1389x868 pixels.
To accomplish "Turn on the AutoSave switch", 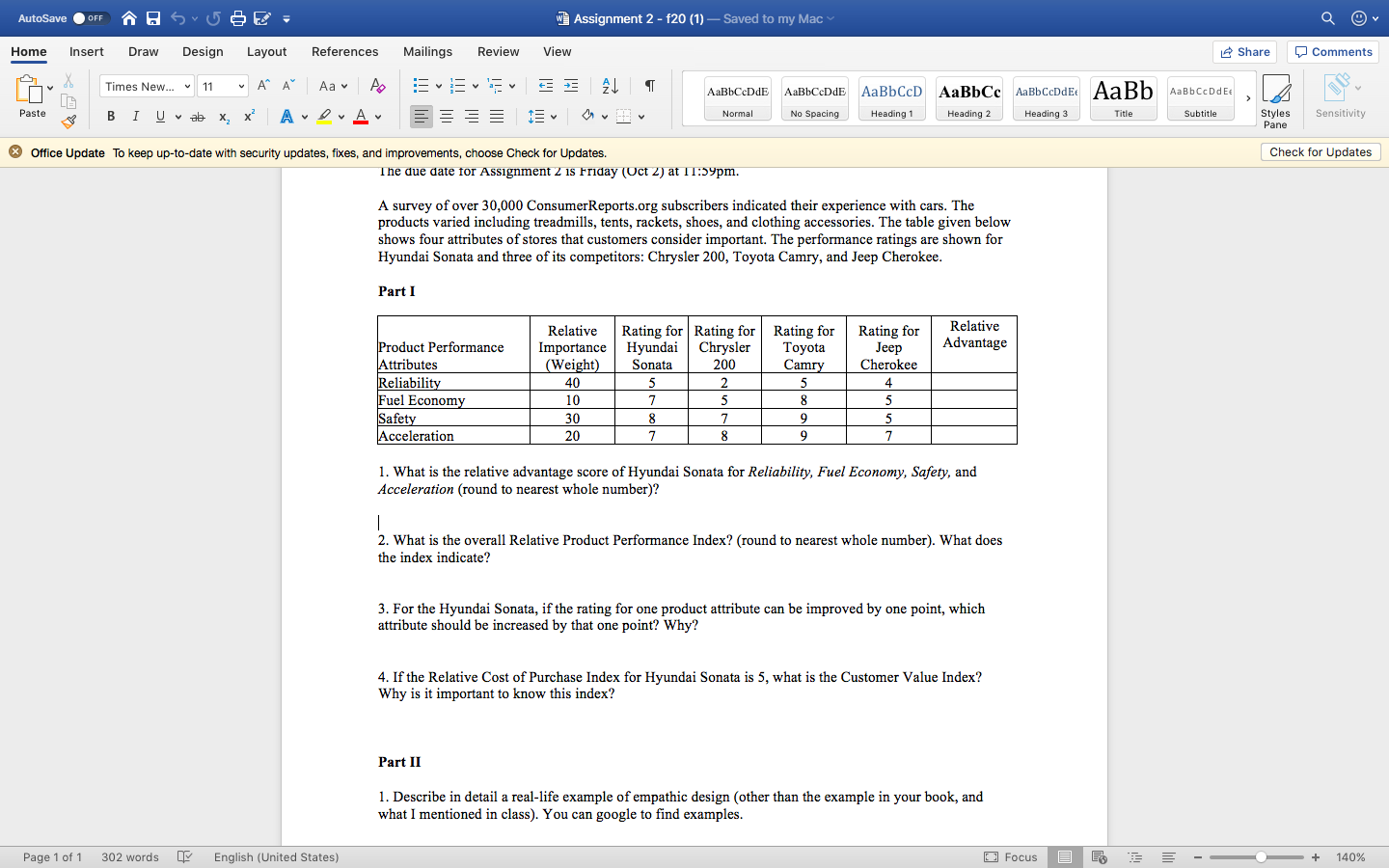I will pyautogui.click(x=91, y=18).
